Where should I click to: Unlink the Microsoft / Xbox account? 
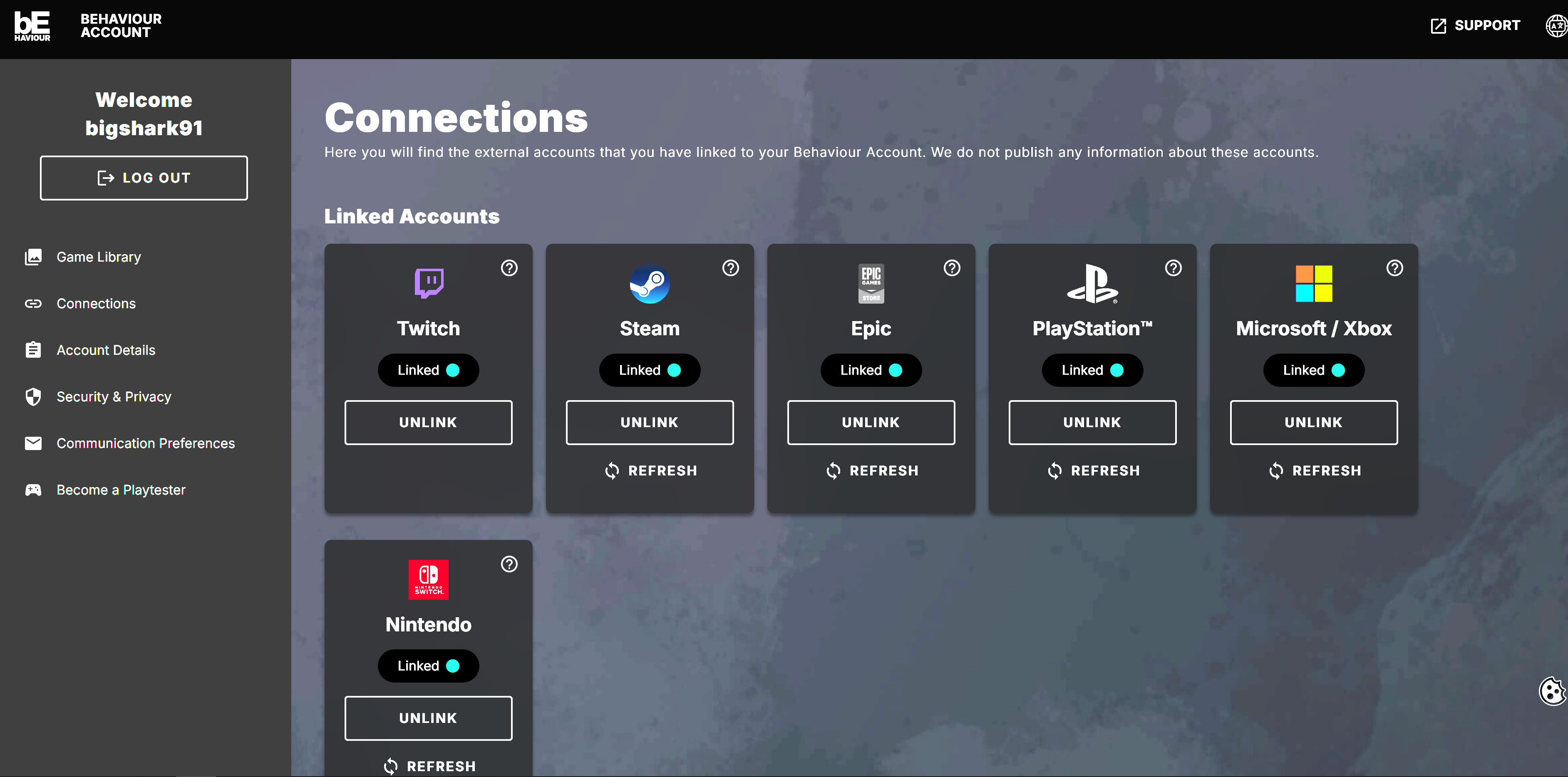1314,422
